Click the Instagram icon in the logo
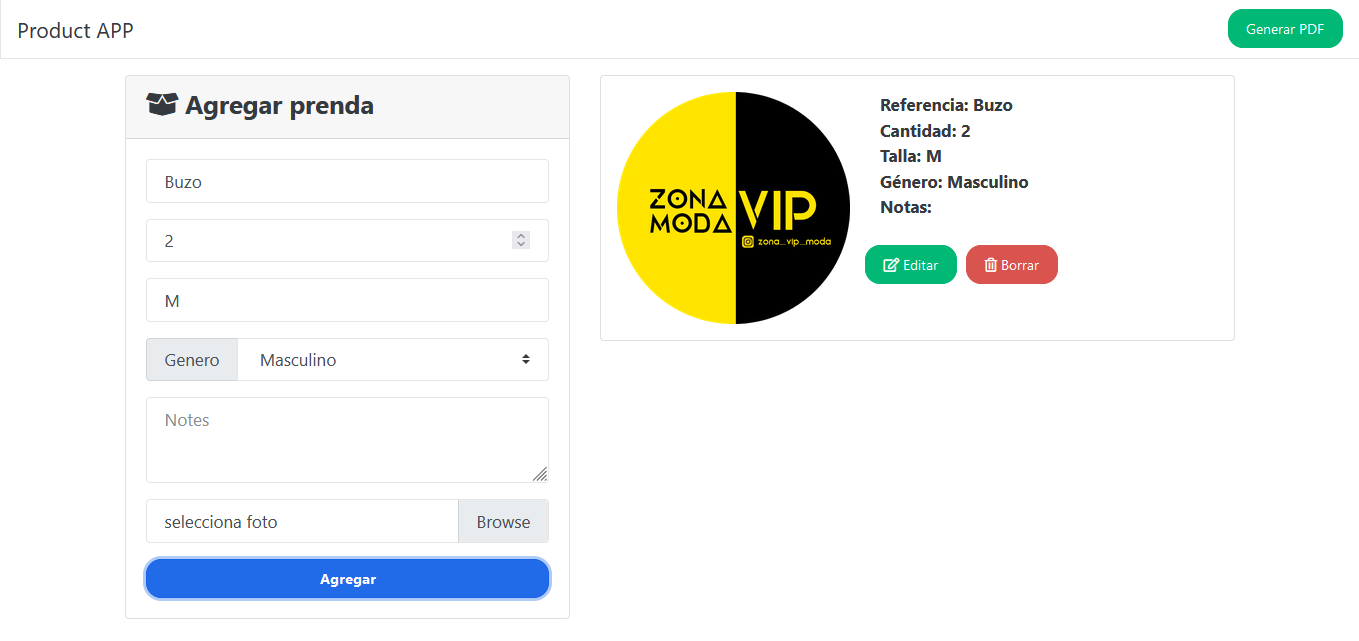This screenshot has height=641, width=1359. 748,241
